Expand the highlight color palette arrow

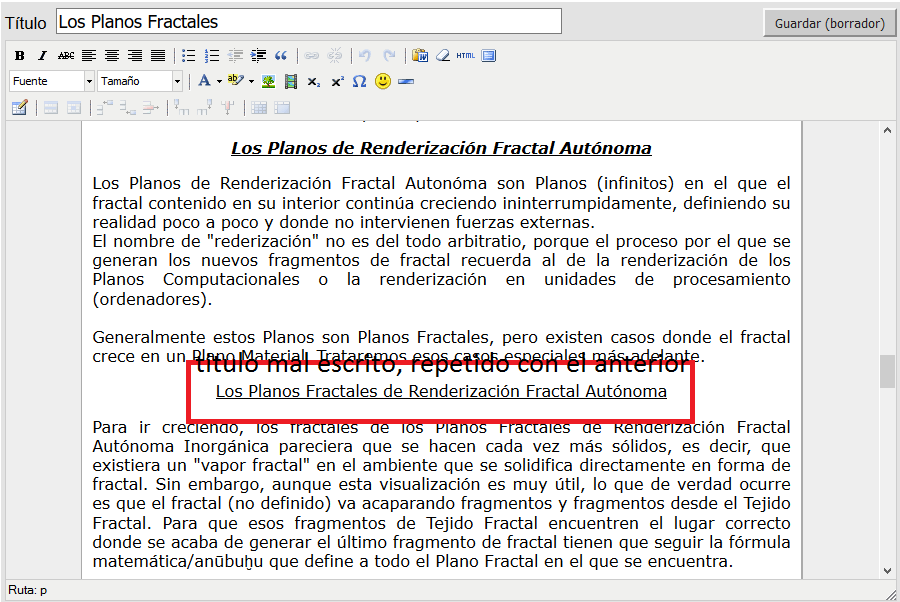[251, 81]
